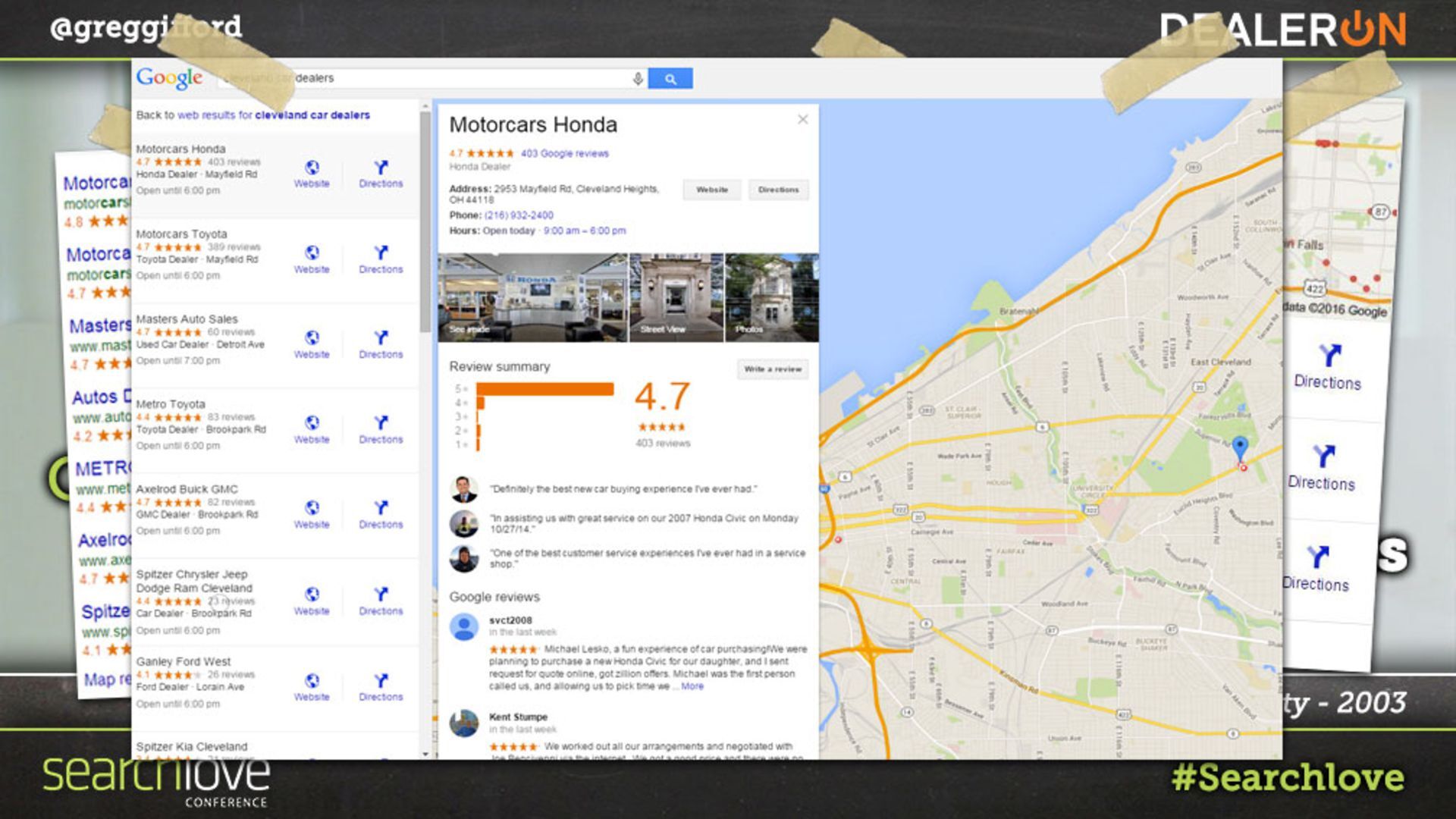Select Motorcars Toyota listing title
Viewport: 1456px width, 819px height.
coord(181,234)
